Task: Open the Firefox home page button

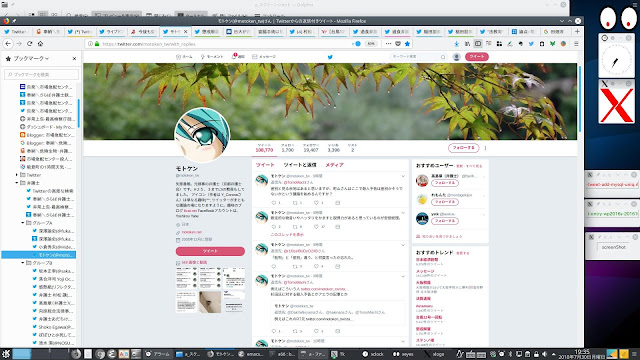Action: click(40, 44)
